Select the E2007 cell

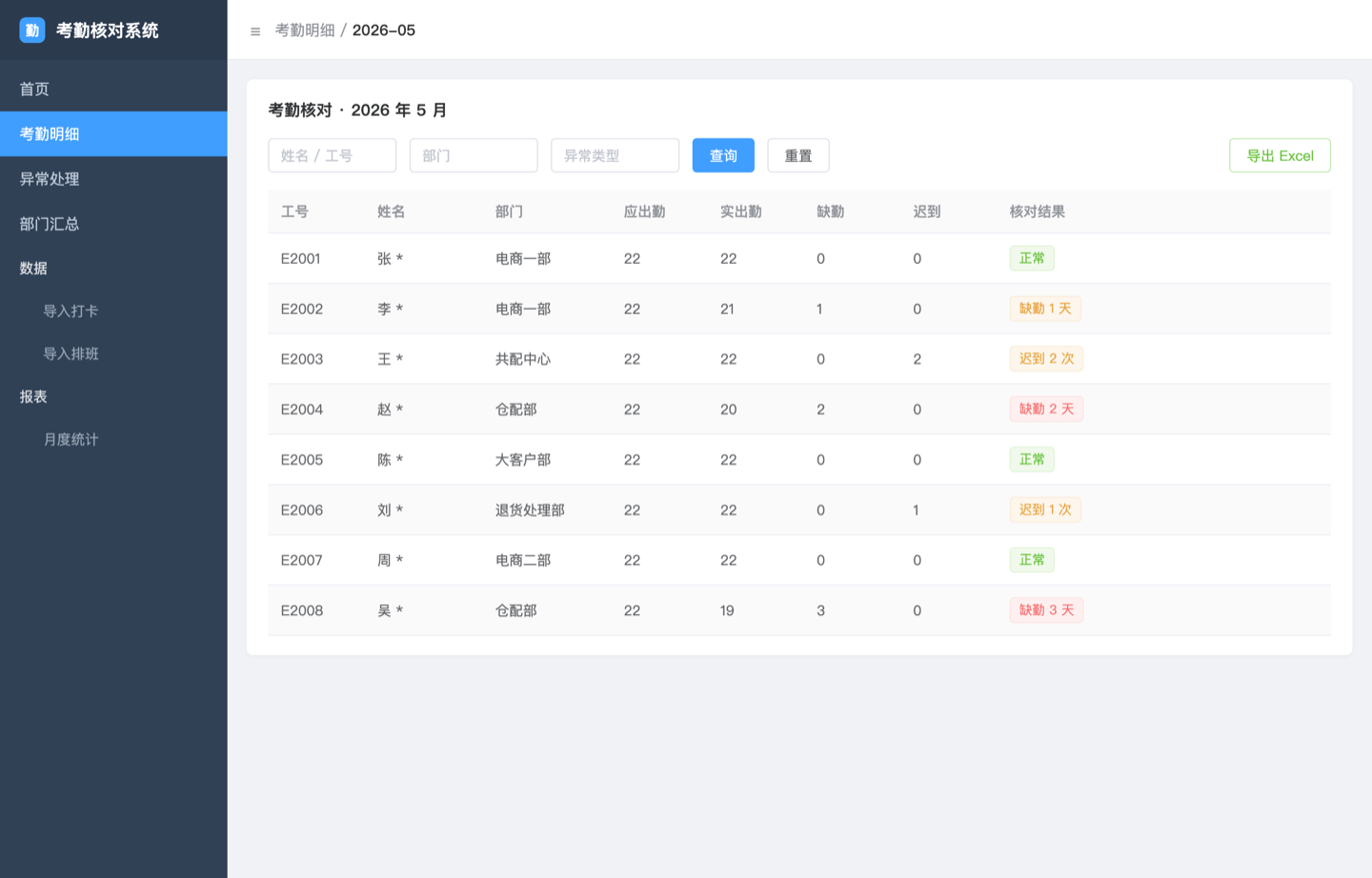[x=302, y=561]
